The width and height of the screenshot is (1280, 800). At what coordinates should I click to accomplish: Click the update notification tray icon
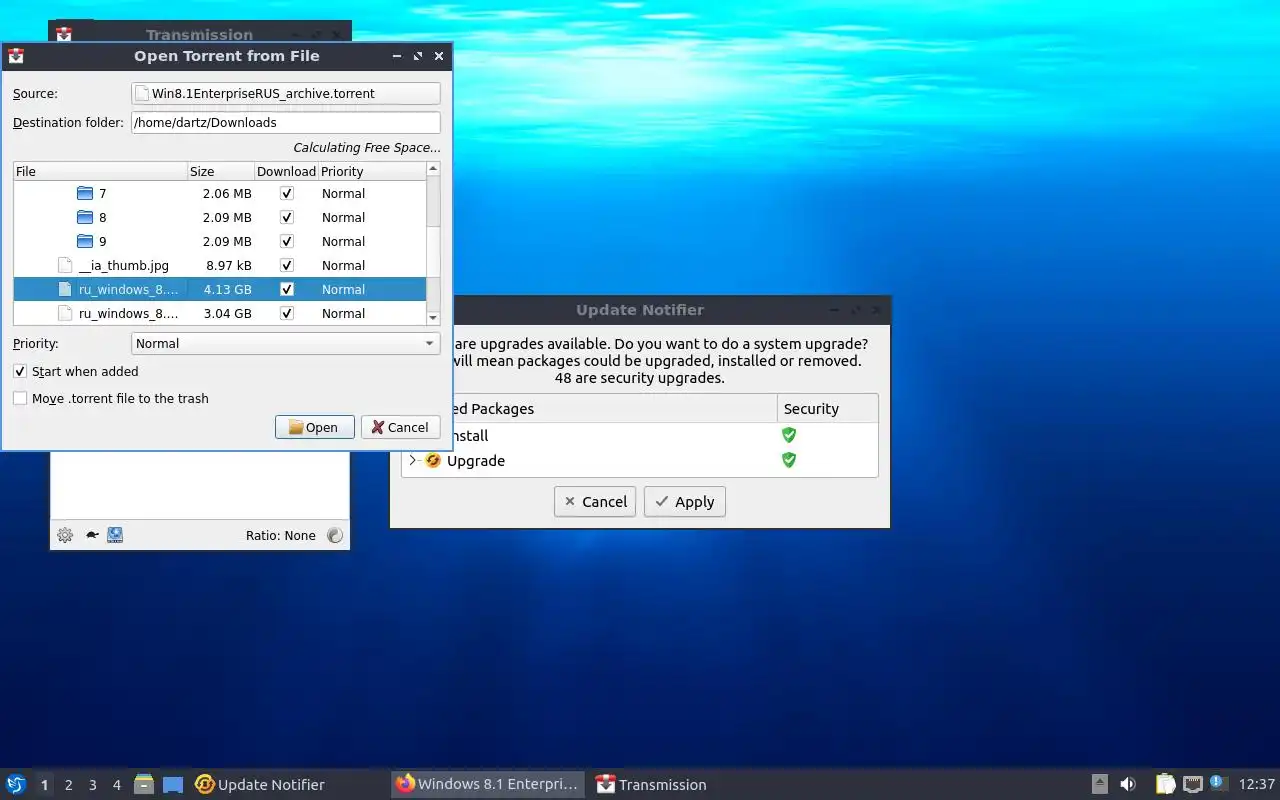[x=1217, y=783]
